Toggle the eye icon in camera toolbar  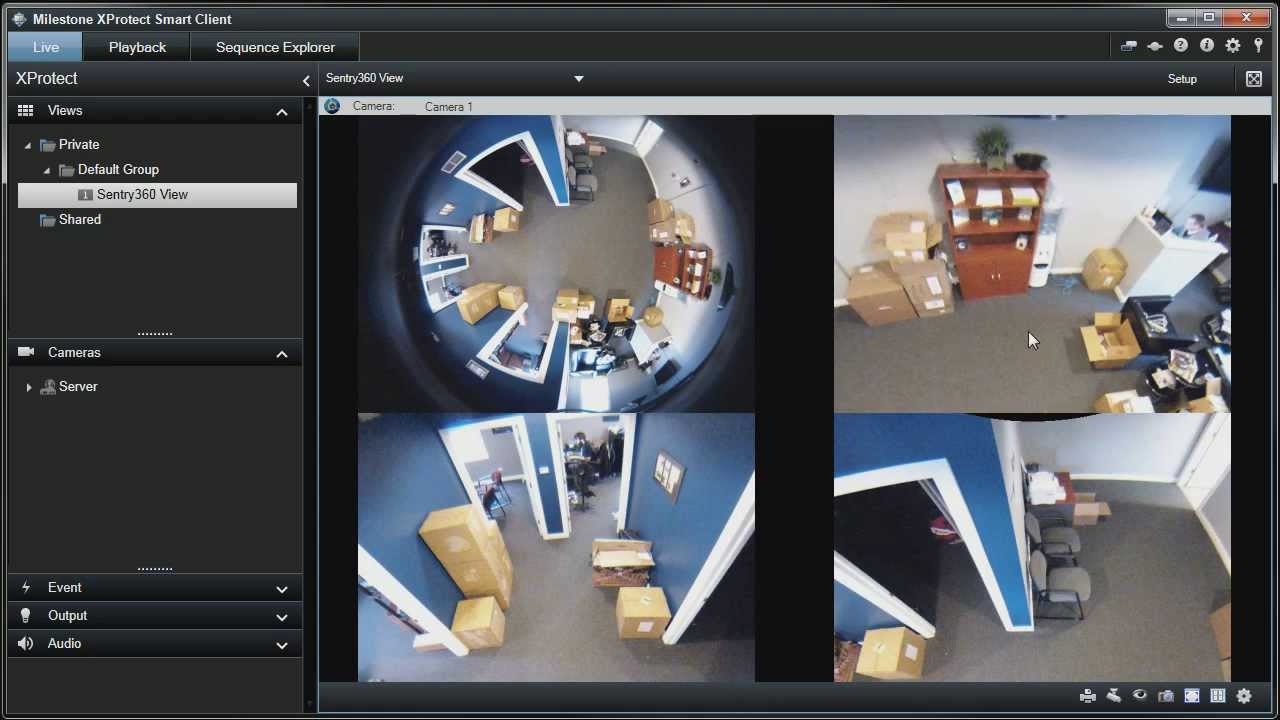click(x=1140, y=696)
